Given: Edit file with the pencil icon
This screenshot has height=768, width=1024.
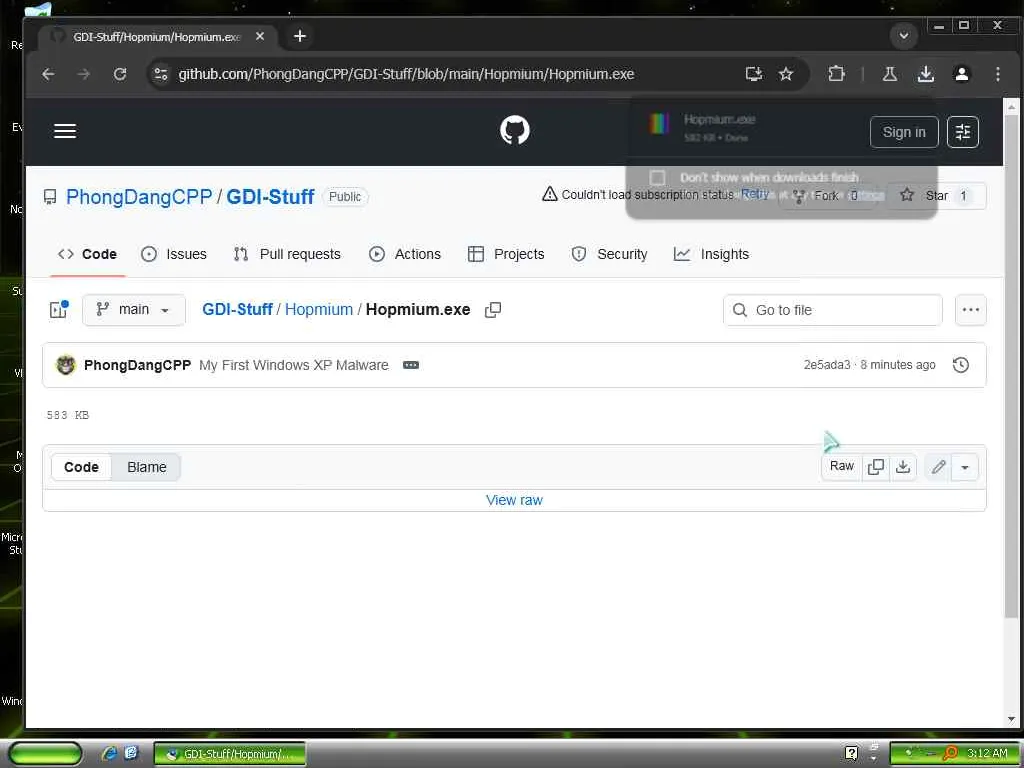Looking at the screenshot, I should (x=938, y=466).
